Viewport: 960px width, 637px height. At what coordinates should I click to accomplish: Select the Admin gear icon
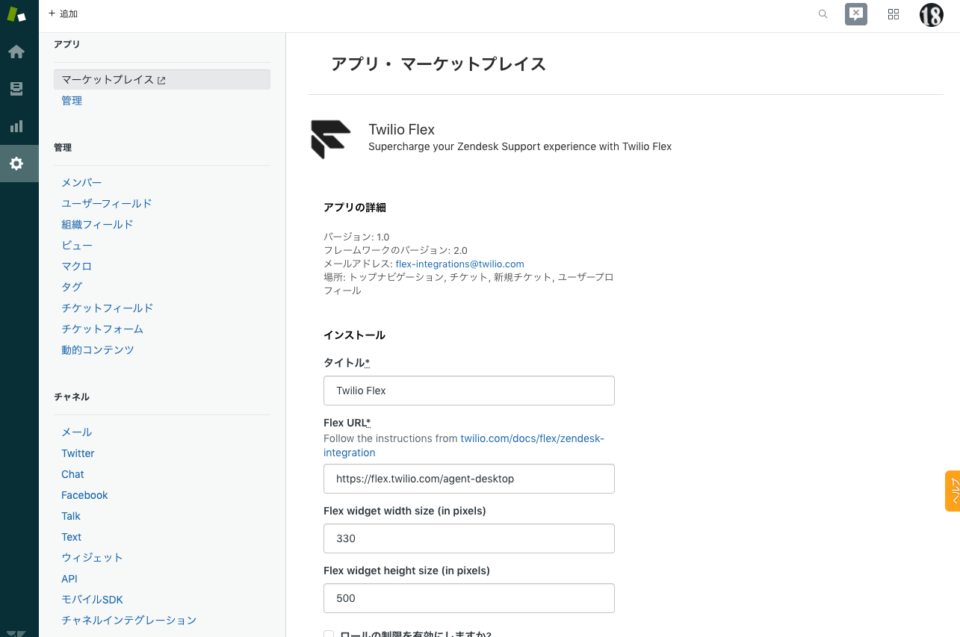[15, 163]
